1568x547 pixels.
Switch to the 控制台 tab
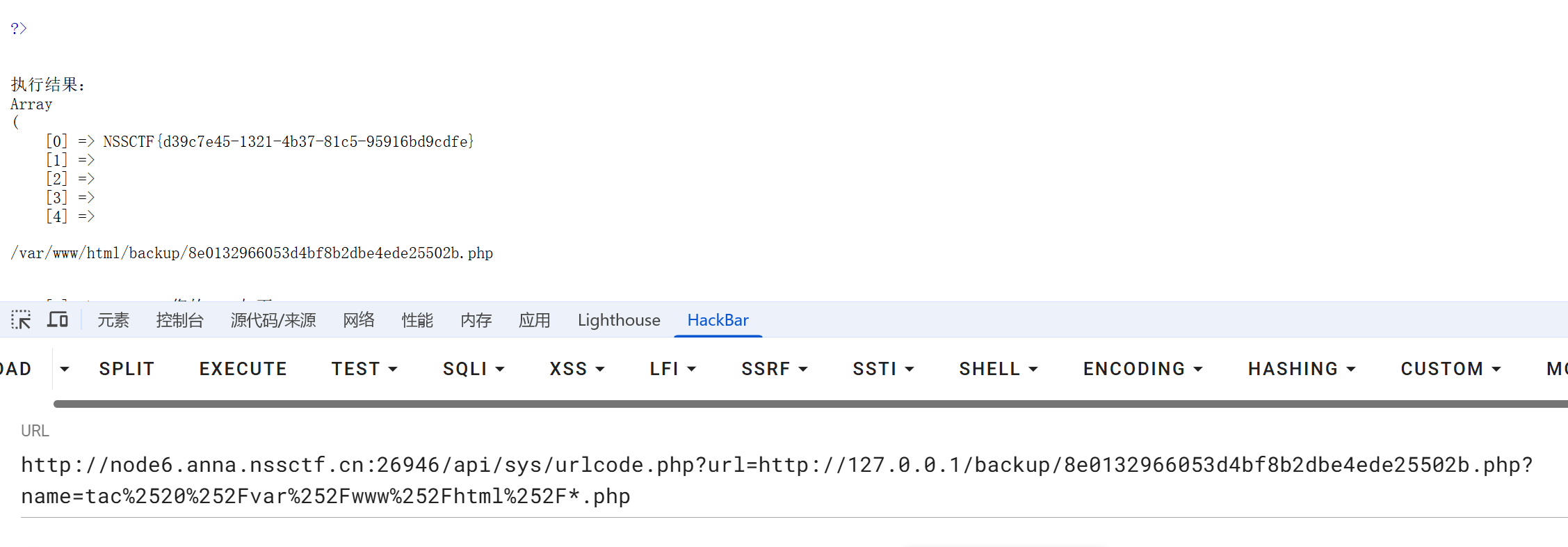180,320
